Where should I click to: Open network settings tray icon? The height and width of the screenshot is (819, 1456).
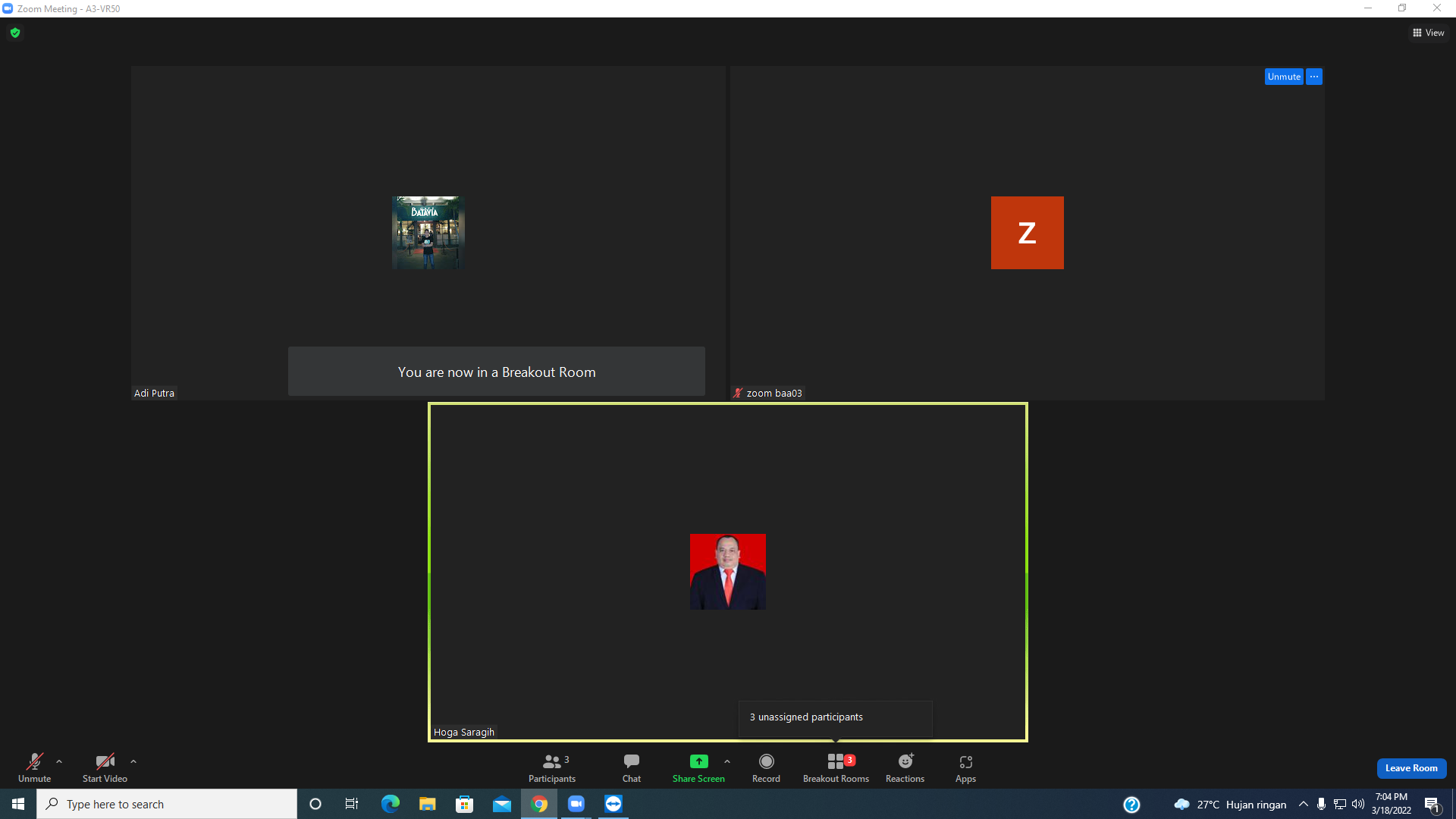point(1340,804)
